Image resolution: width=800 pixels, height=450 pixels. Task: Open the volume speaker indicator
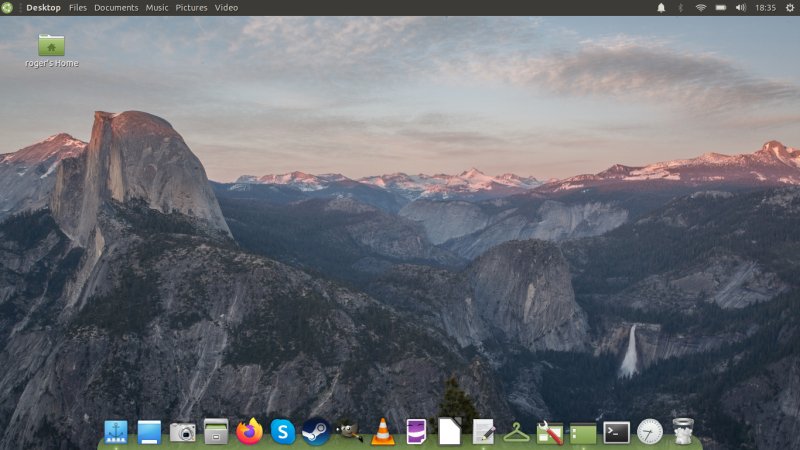(741, 8)
